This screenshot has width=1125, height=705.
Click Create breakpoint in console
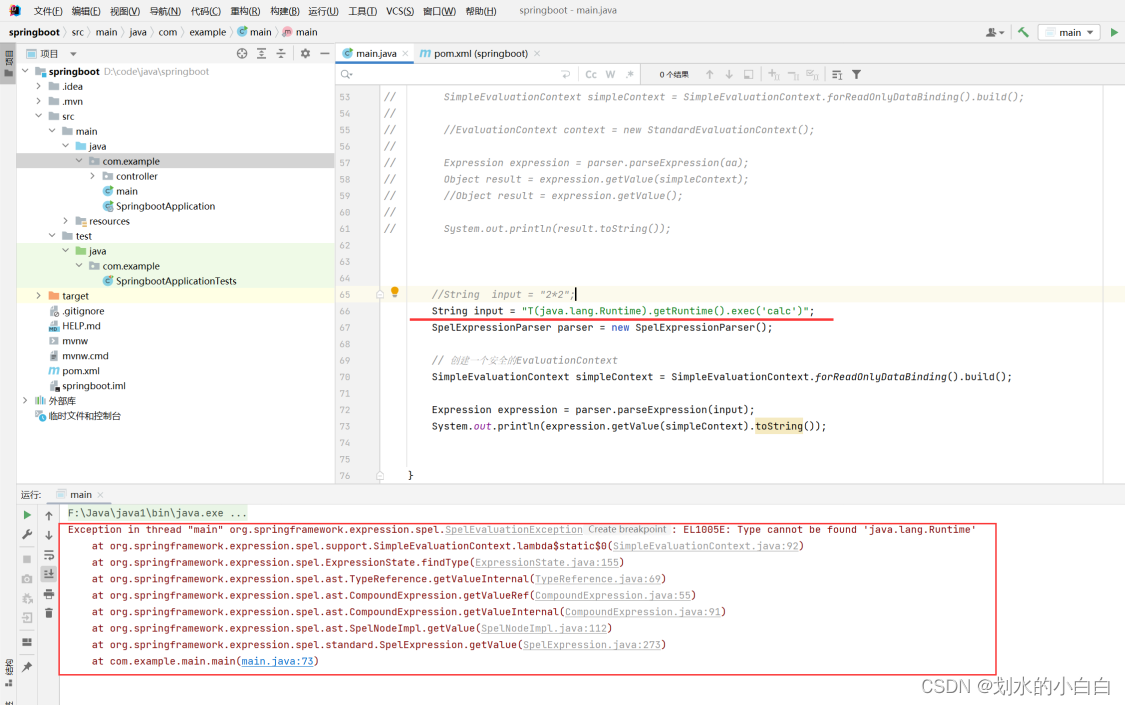click(x=628, y=529)
